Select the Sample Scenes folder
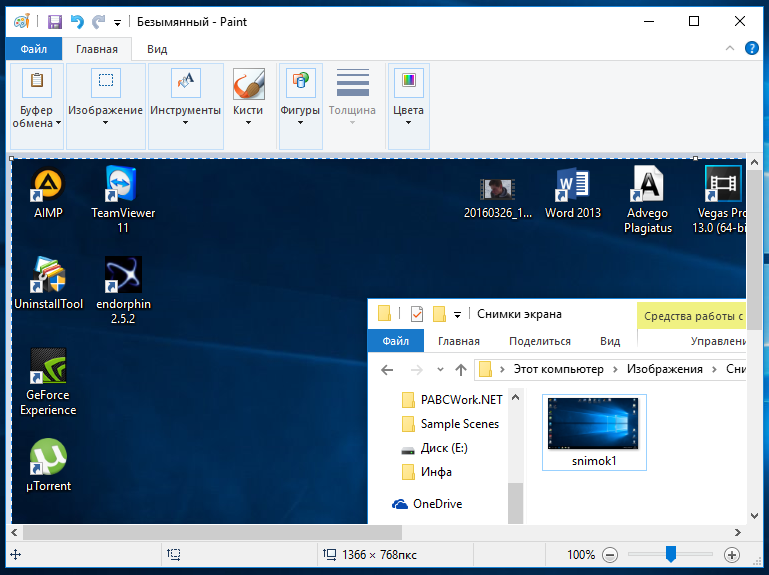The image size is (769, 575). coord(450,424)
